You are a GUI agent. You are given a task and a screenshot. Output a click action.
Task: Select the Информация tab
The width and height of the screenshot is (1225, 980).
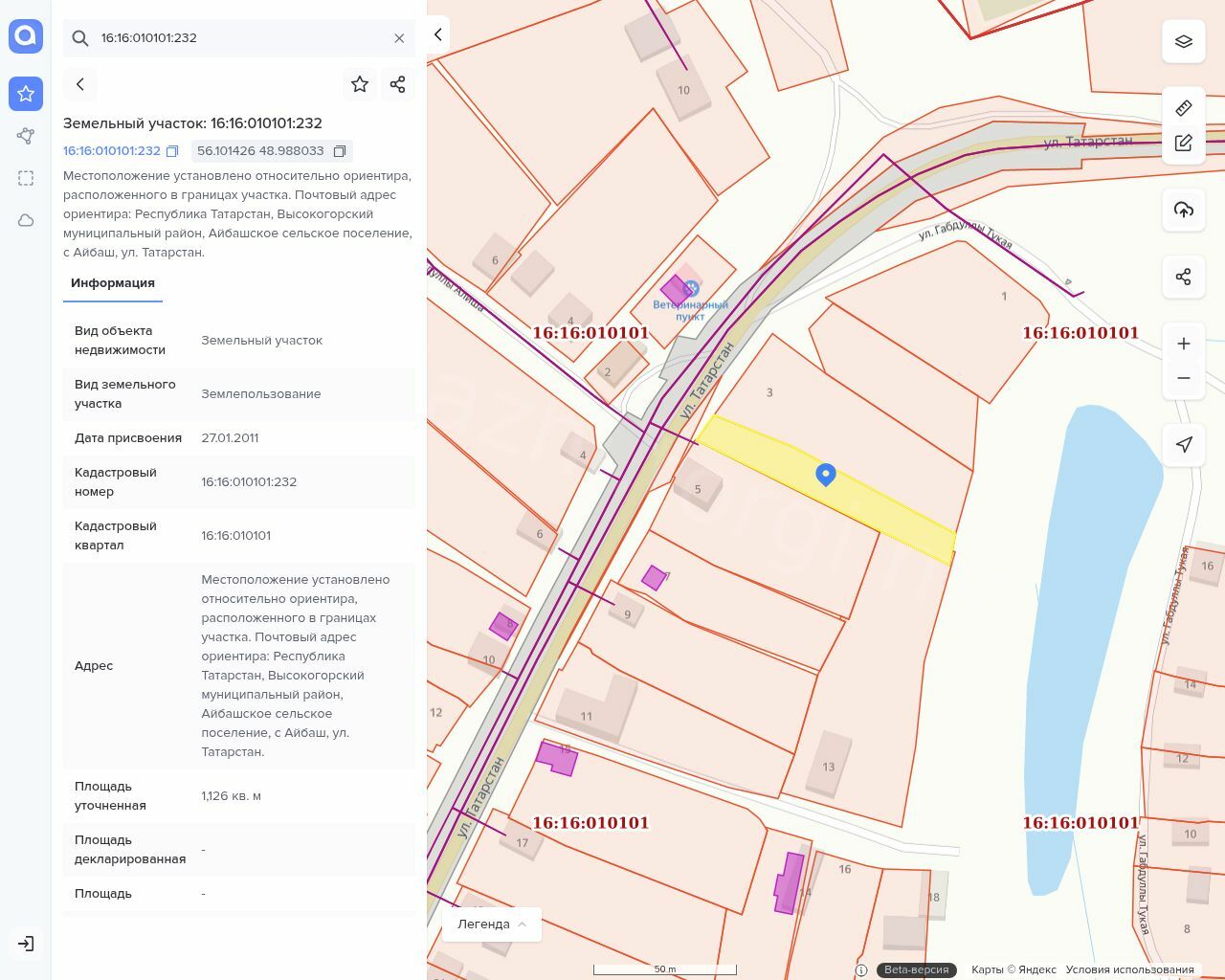113,283
